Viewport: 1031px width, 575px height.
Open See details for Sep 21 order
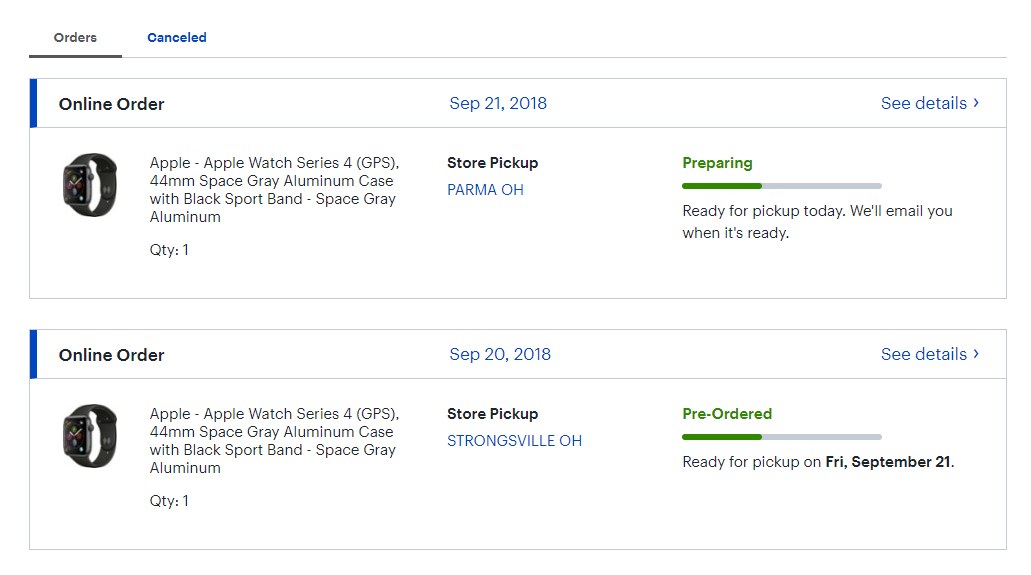pos(929,103)
